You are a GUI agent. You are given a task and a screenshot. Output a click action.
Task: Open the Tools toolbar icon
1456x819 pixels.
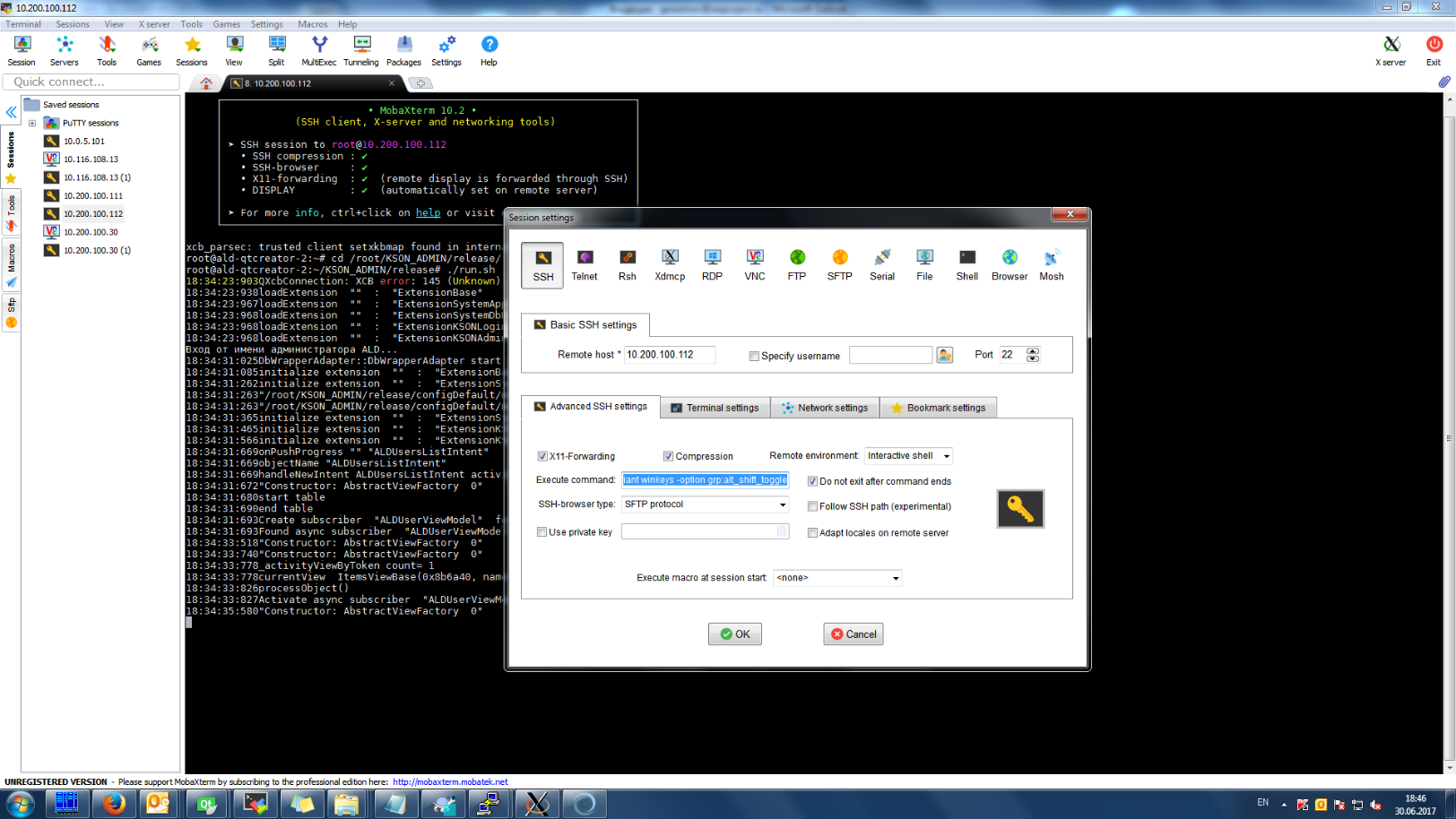(x=107, y=51)
